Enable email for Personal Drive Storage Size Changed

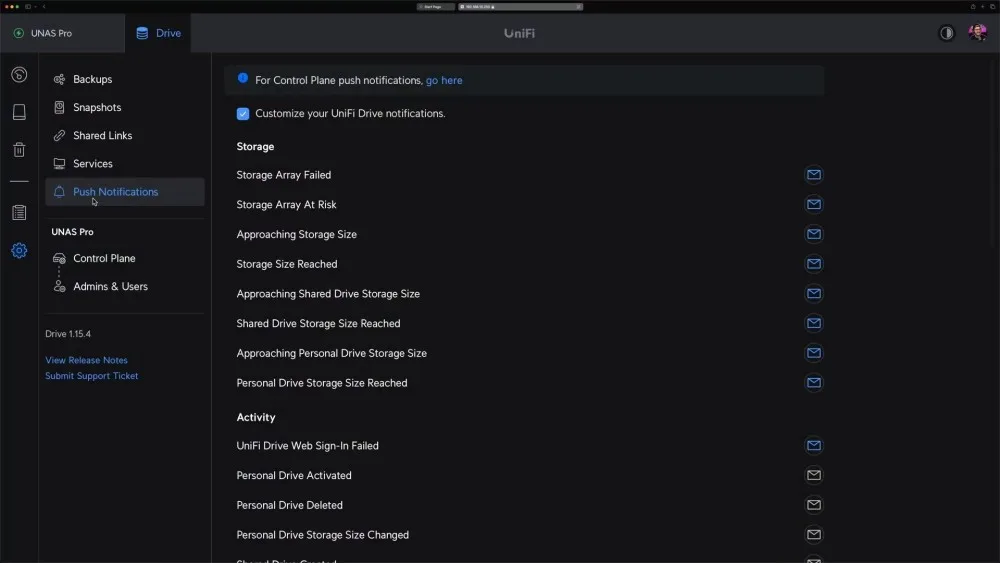tap(814, 534)
